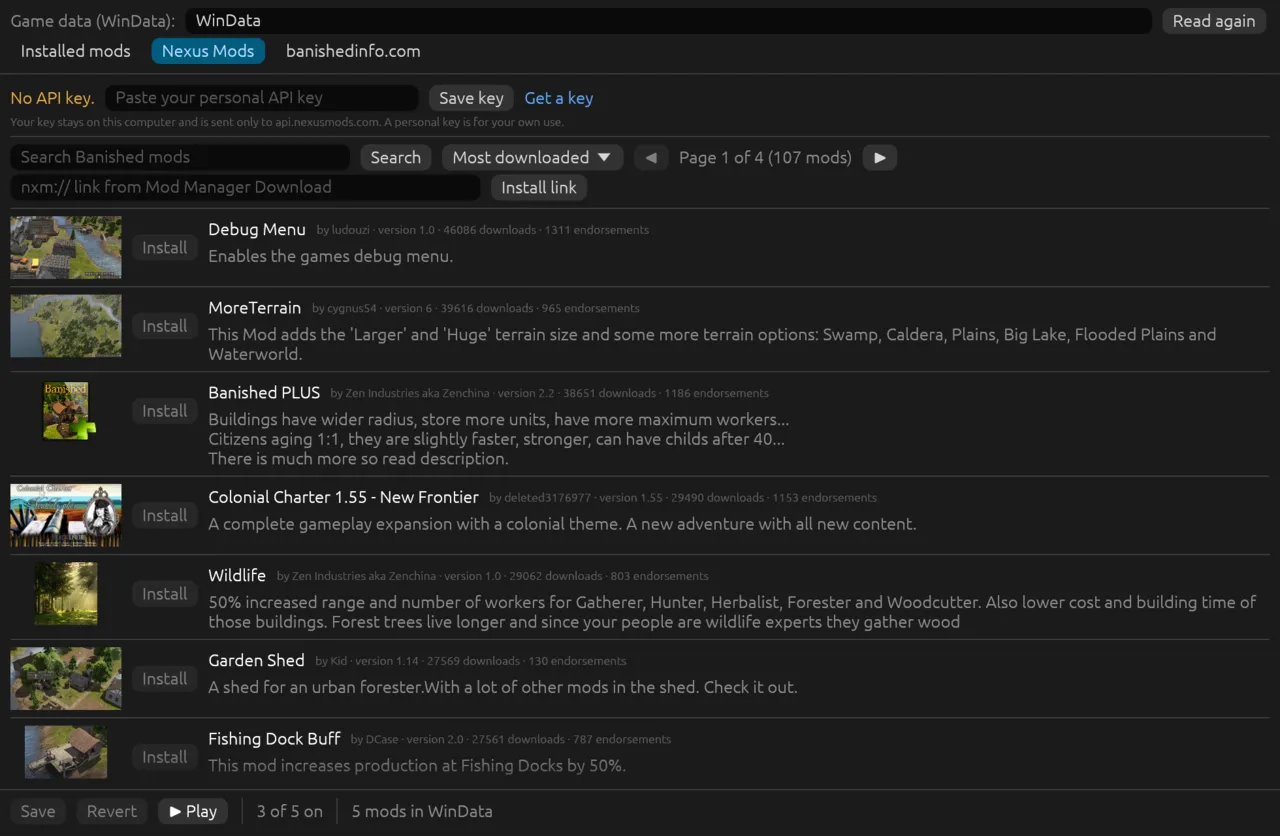Viewport: 1280px width, 836px height.
Task: Focus the Game data WinData path field
Action: (x=668, y=21)
